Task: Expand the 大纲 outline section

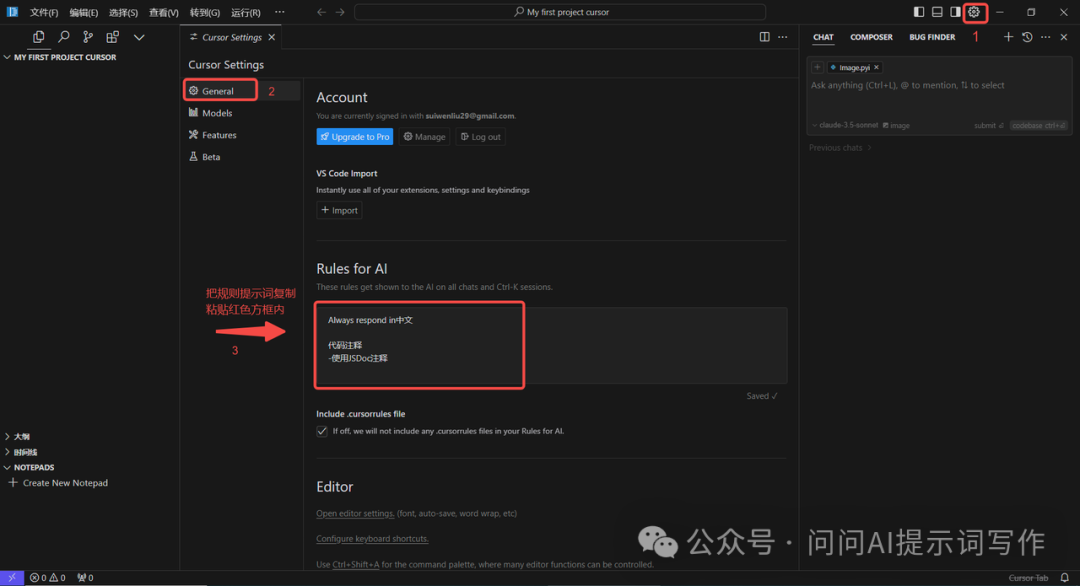Action: coord(17,437)
